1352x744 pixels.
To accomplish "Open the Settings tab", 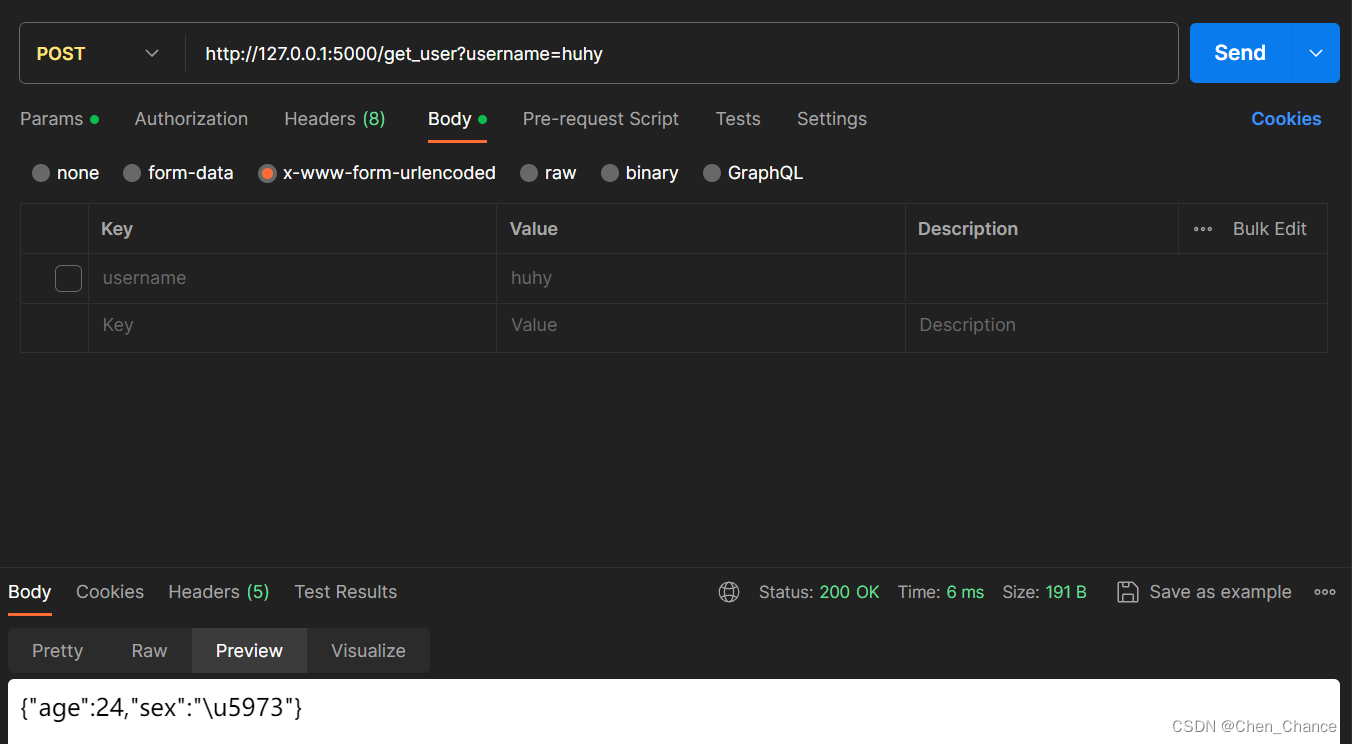I will (832, 119).
